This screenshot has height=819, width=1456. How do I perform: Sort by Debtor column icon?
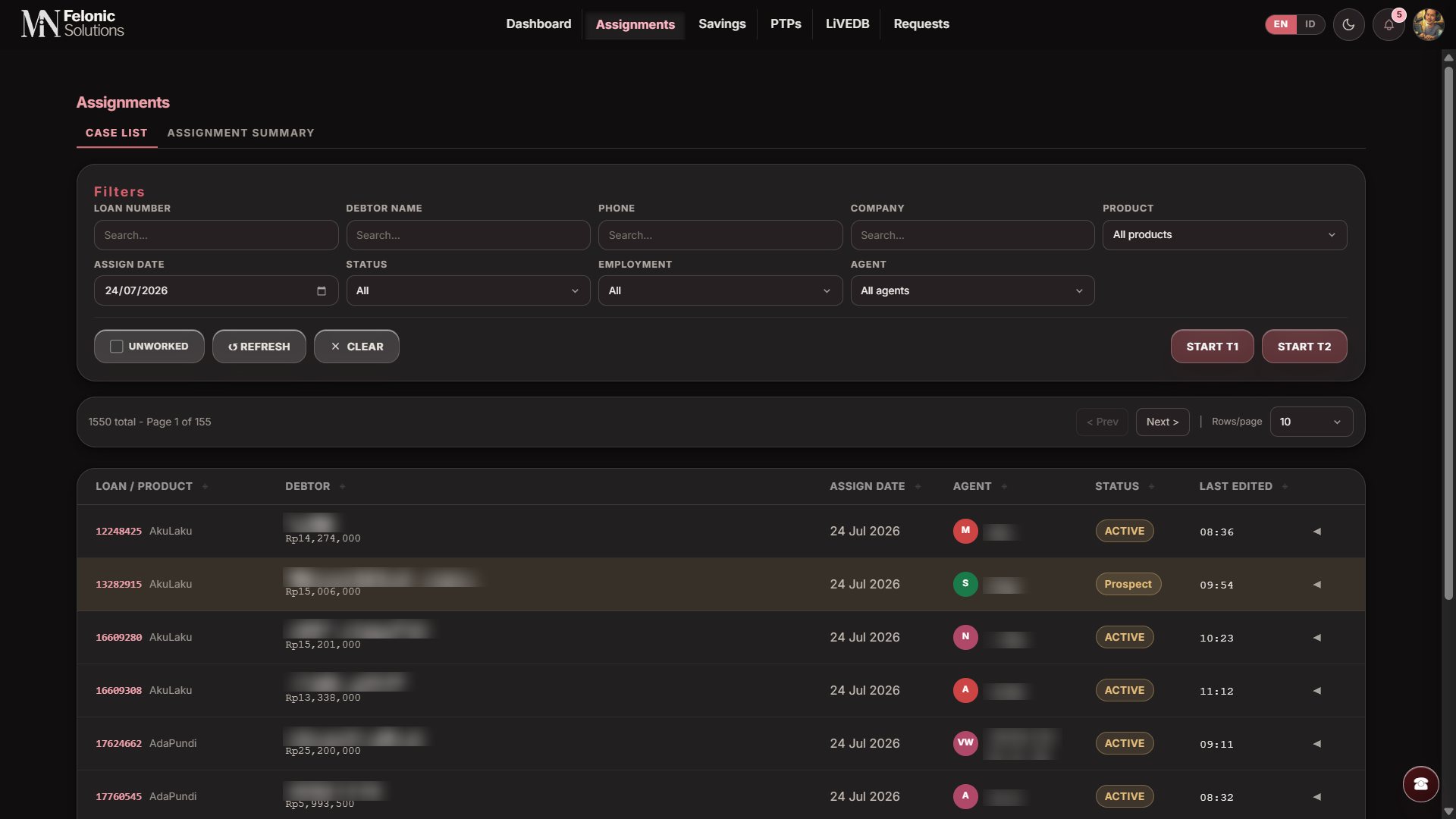(x=342, y=487)
